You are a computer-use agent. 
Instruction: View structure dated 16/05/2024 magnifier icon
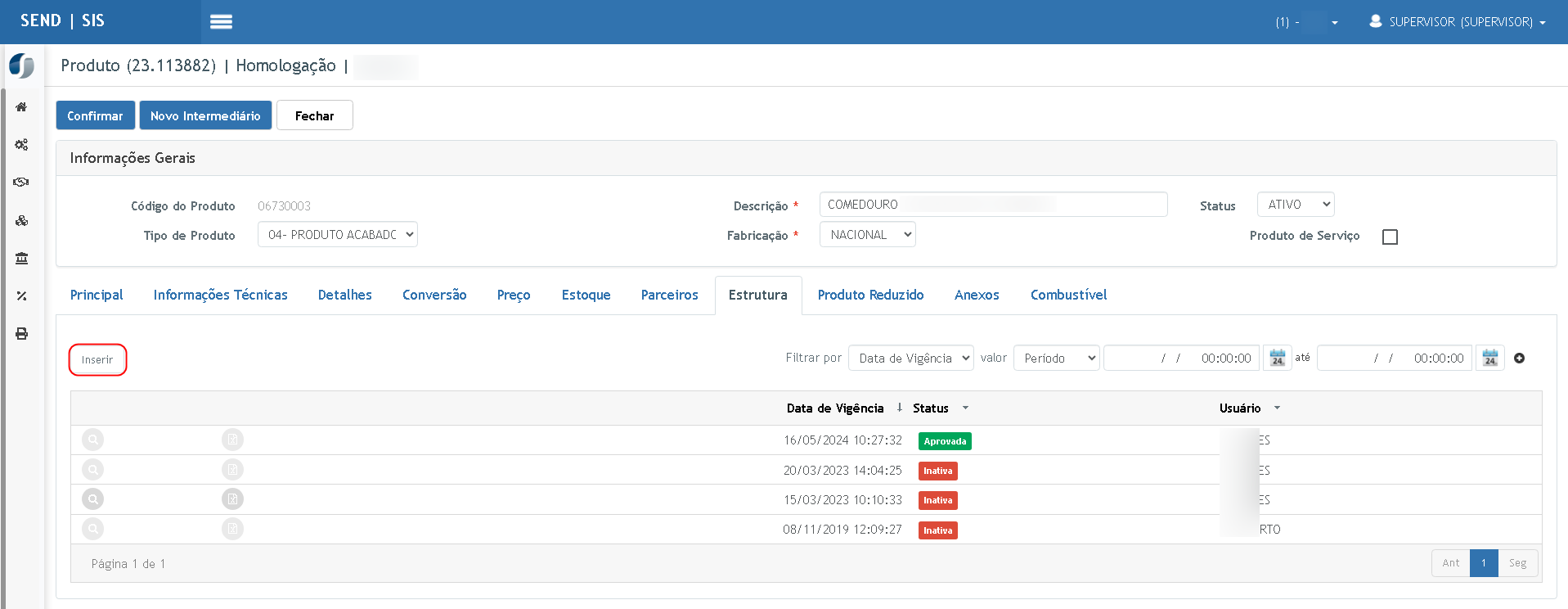tap(93, 440)
